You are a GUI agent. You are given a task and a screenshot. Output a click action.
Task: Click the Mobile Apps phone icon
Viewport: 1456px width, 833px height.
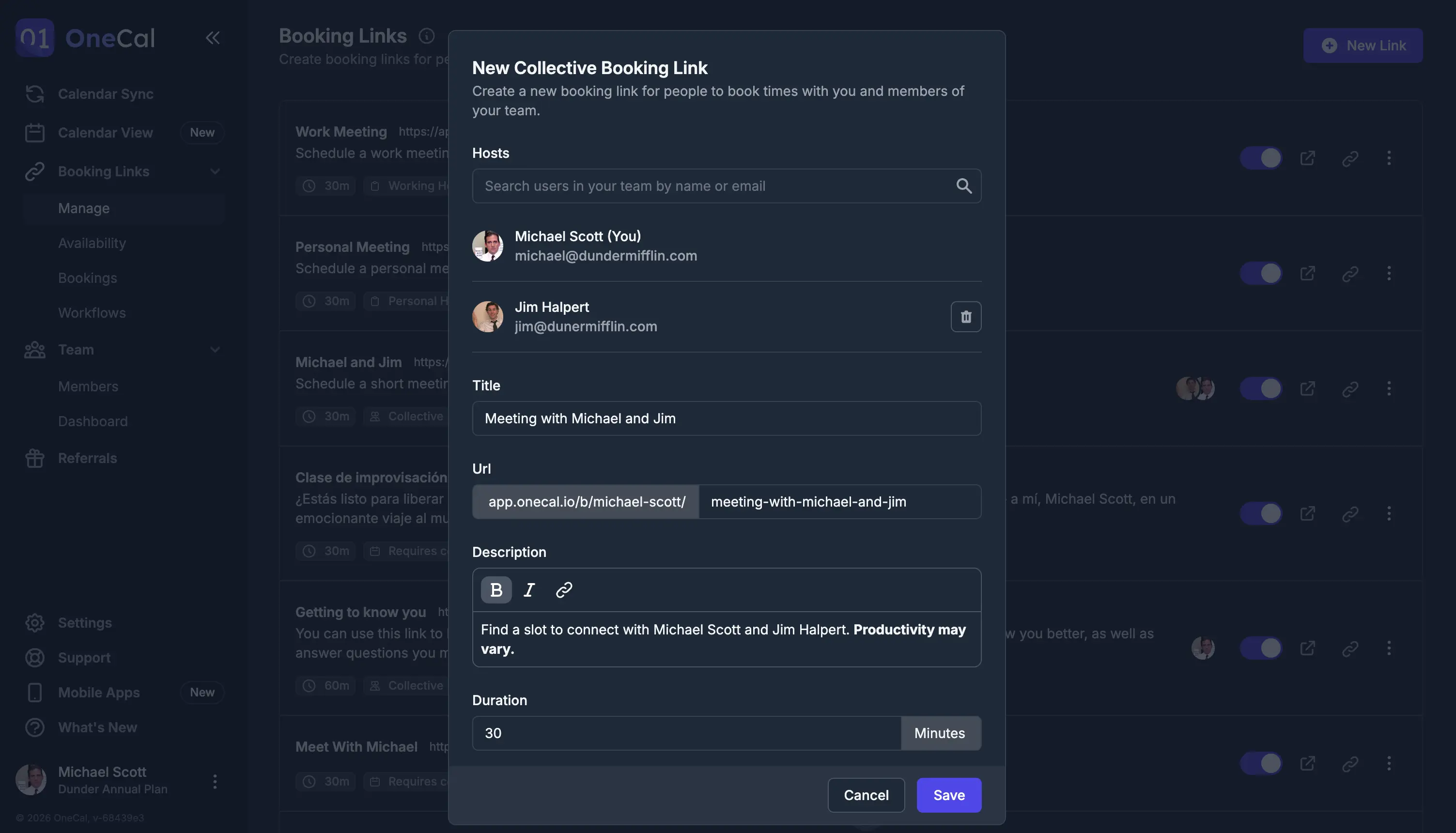click(35, 693)
